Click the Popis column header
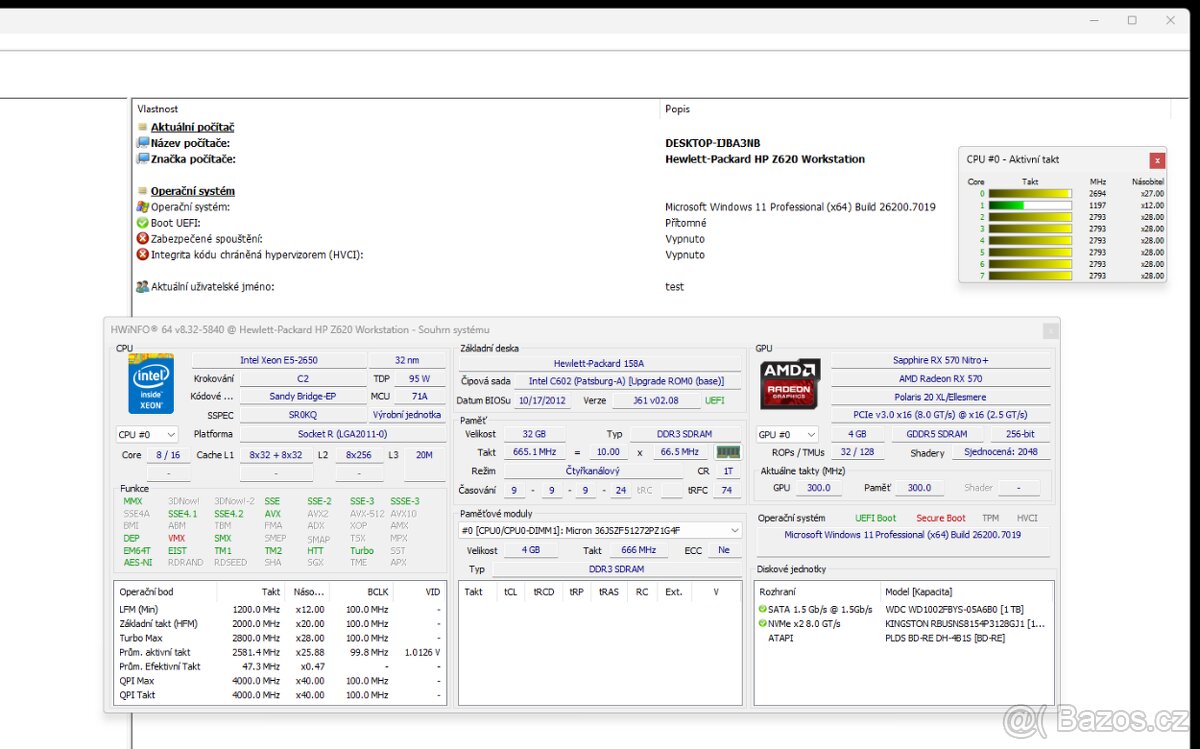Viewport: 1200px width, 749px height. 678,109
